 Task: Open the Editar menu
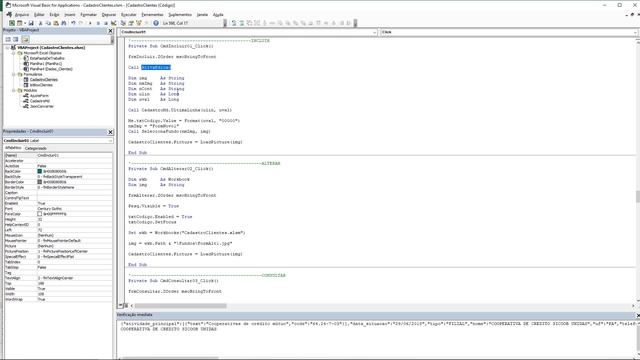click(39, 14)
